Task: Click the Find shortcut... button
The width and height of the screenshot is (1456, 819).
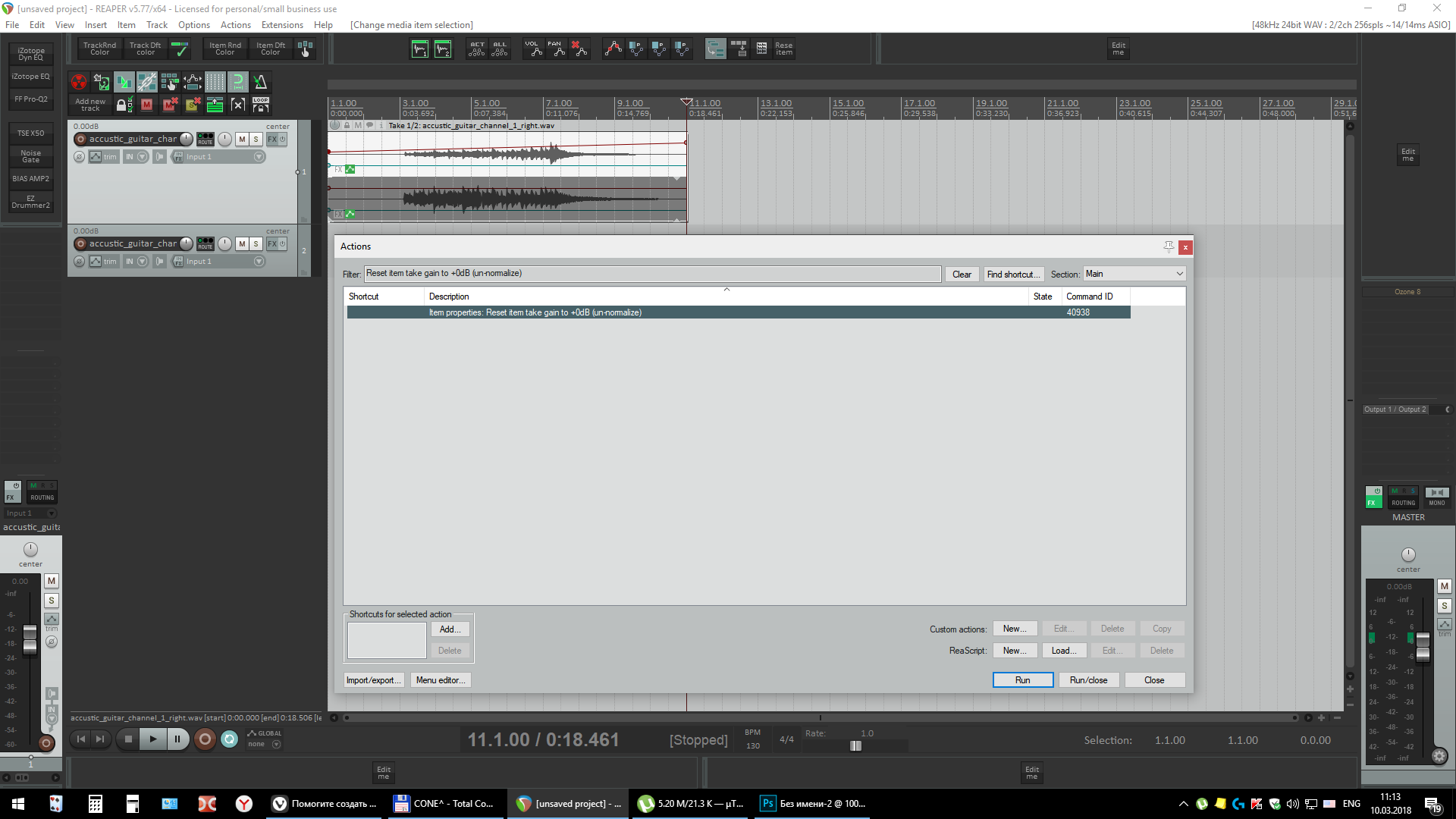Action: pyautogui.click(x=1013, y=274)
